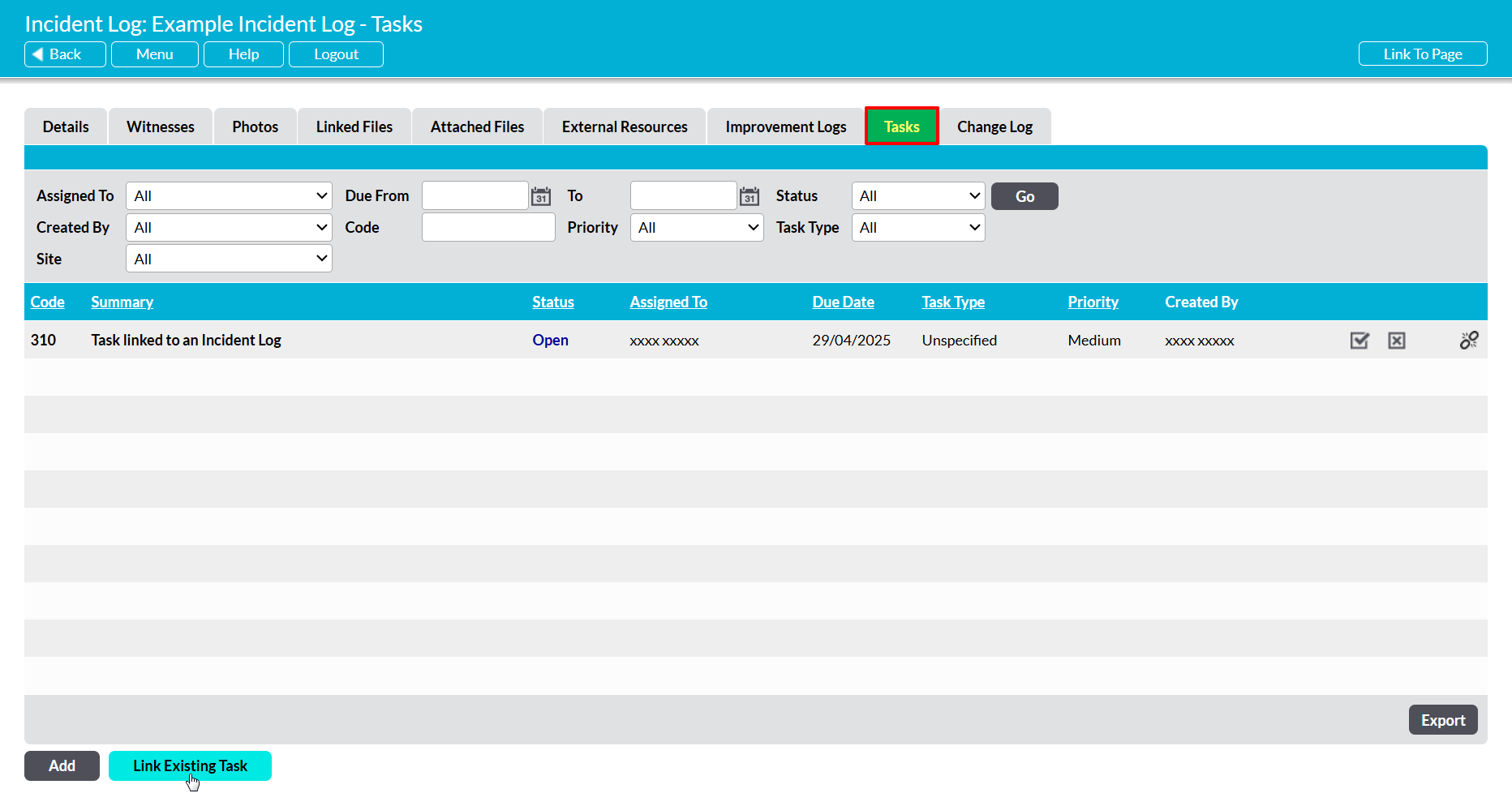Click the Help button
This screenshot has width=1512, height=806.
[x=243, y=54]
